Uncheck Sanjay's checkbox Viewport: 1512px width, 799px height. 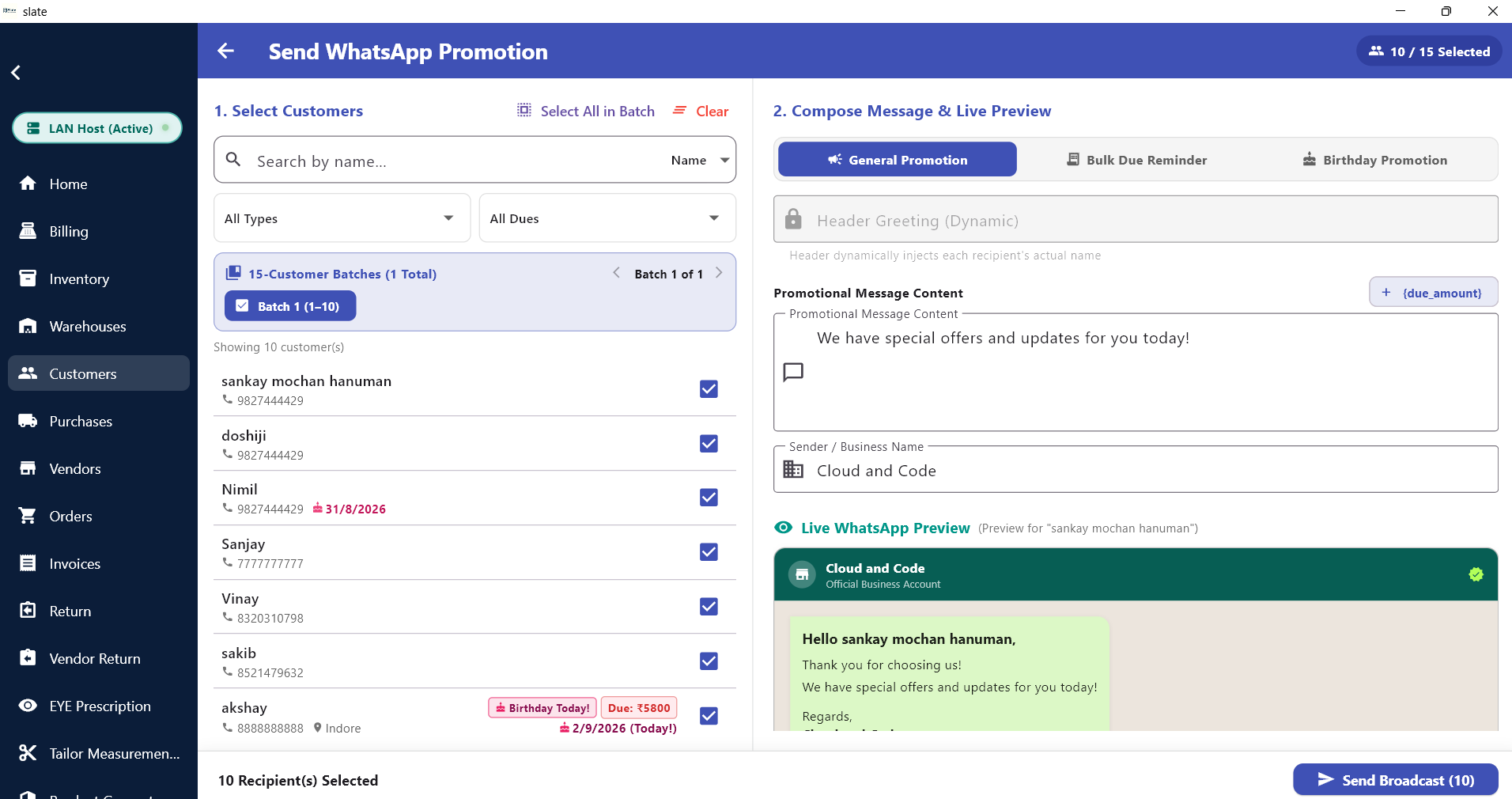tap(709, 552)
